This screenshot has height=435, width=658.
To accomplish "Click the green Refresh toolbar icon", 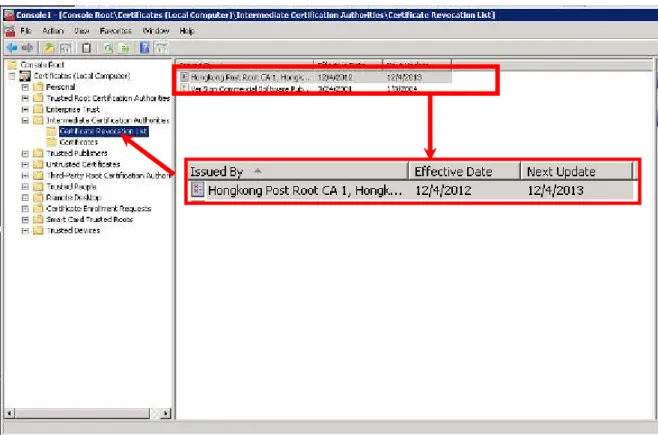I will [x=109, y=48].
